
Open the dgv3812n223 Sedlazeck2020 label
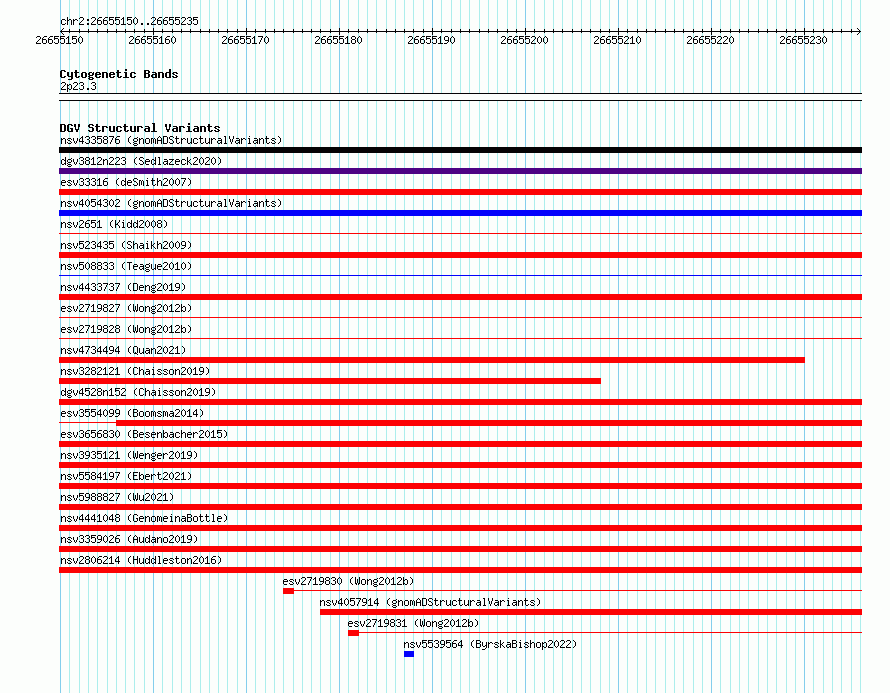[141, 161]
